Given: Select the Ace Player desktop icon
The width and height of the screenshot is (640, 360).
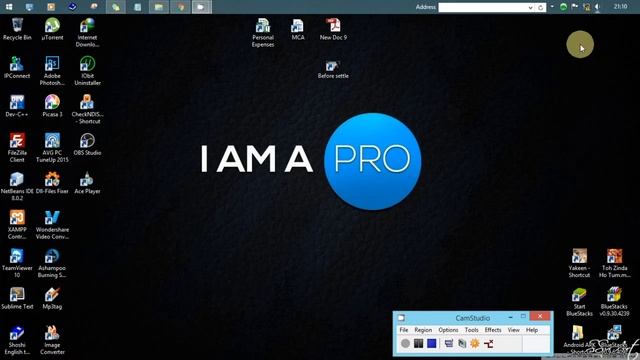Looking at the screenshot, I should (87, 183).
